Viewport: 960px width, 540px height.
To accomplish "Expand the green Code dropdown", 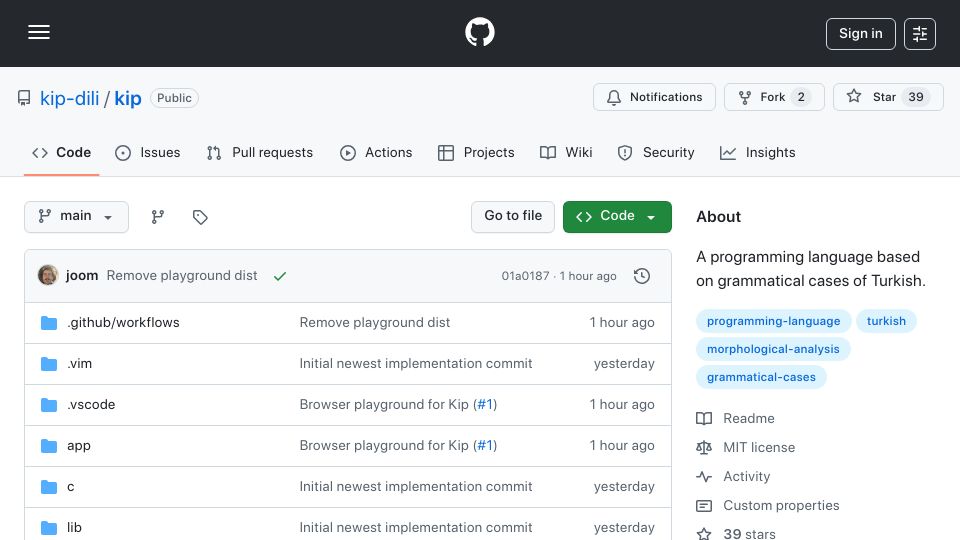I will [617, 217].
